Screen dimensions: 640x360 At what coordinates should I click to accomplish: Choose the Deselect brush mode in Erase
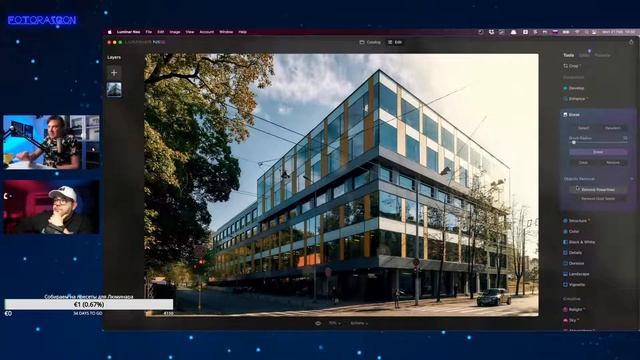[x=613, y=128]
